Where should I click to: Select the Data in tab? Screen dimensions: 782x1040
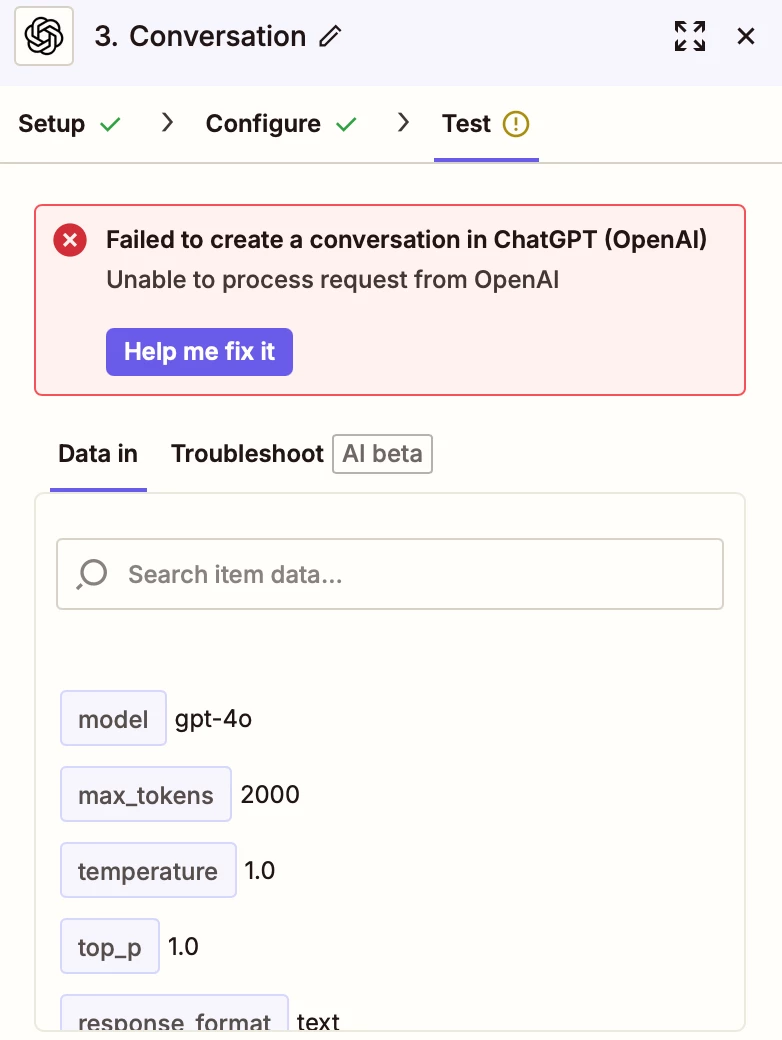[x=98, y=454]
